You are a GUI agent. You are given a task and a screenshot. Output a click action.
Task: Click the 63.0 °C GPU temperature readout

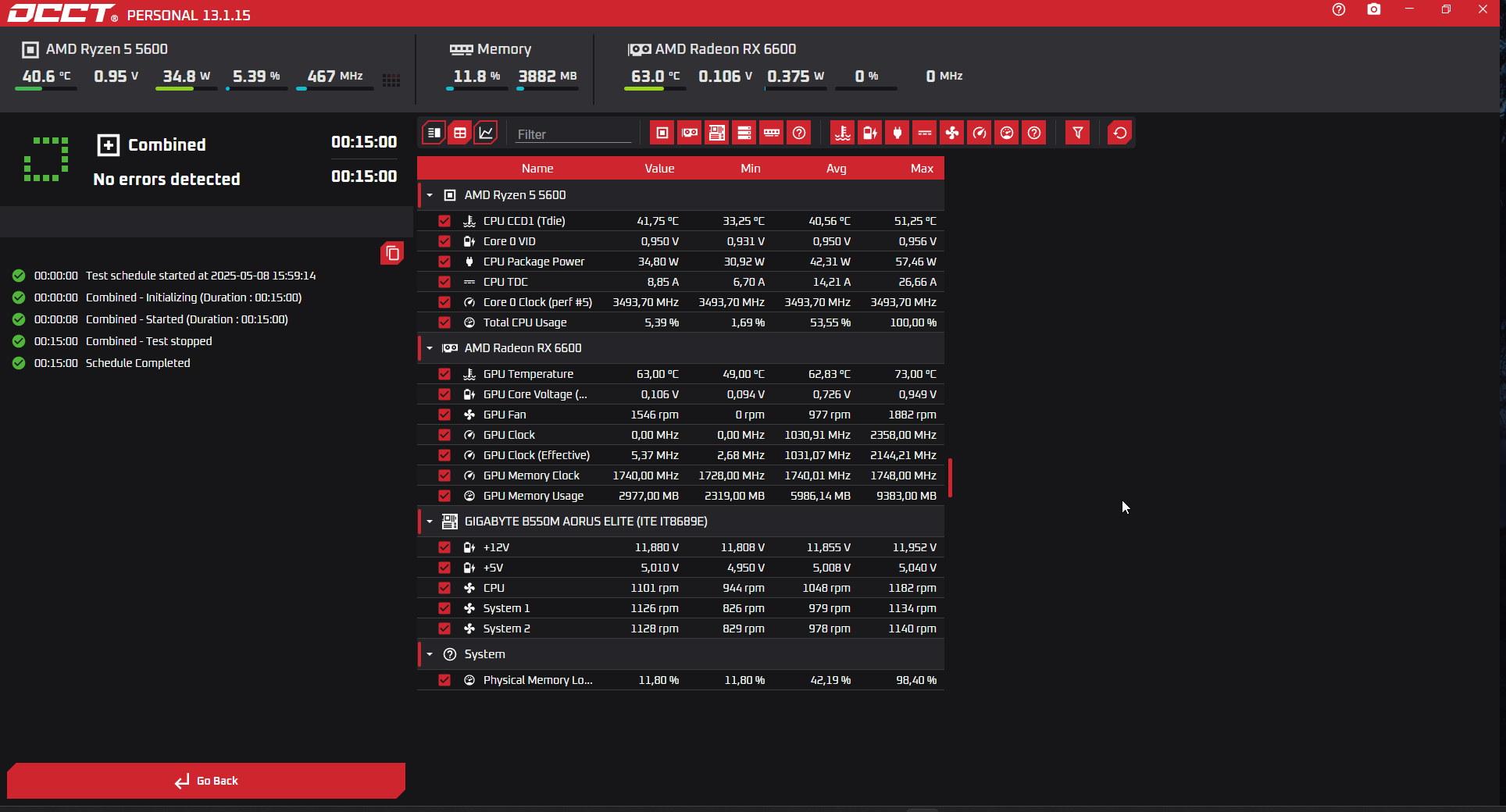click(x=655, y=76)
